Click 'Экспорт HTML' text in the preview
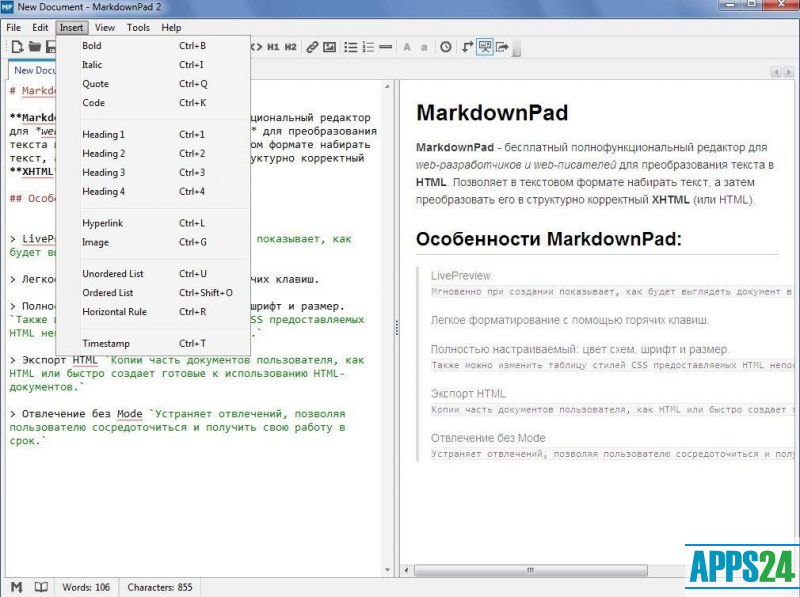Viewport: 800px width, 597px height. [468, 394]
